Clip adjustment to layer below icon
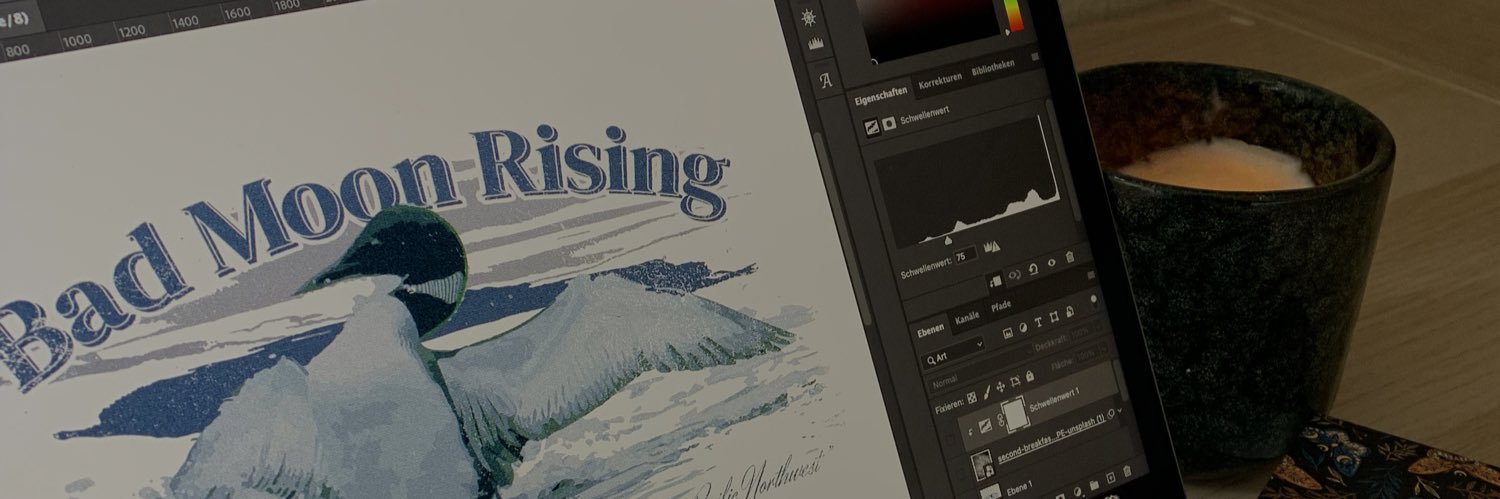This screenshot has height=499, width=1500. [995, 281]
